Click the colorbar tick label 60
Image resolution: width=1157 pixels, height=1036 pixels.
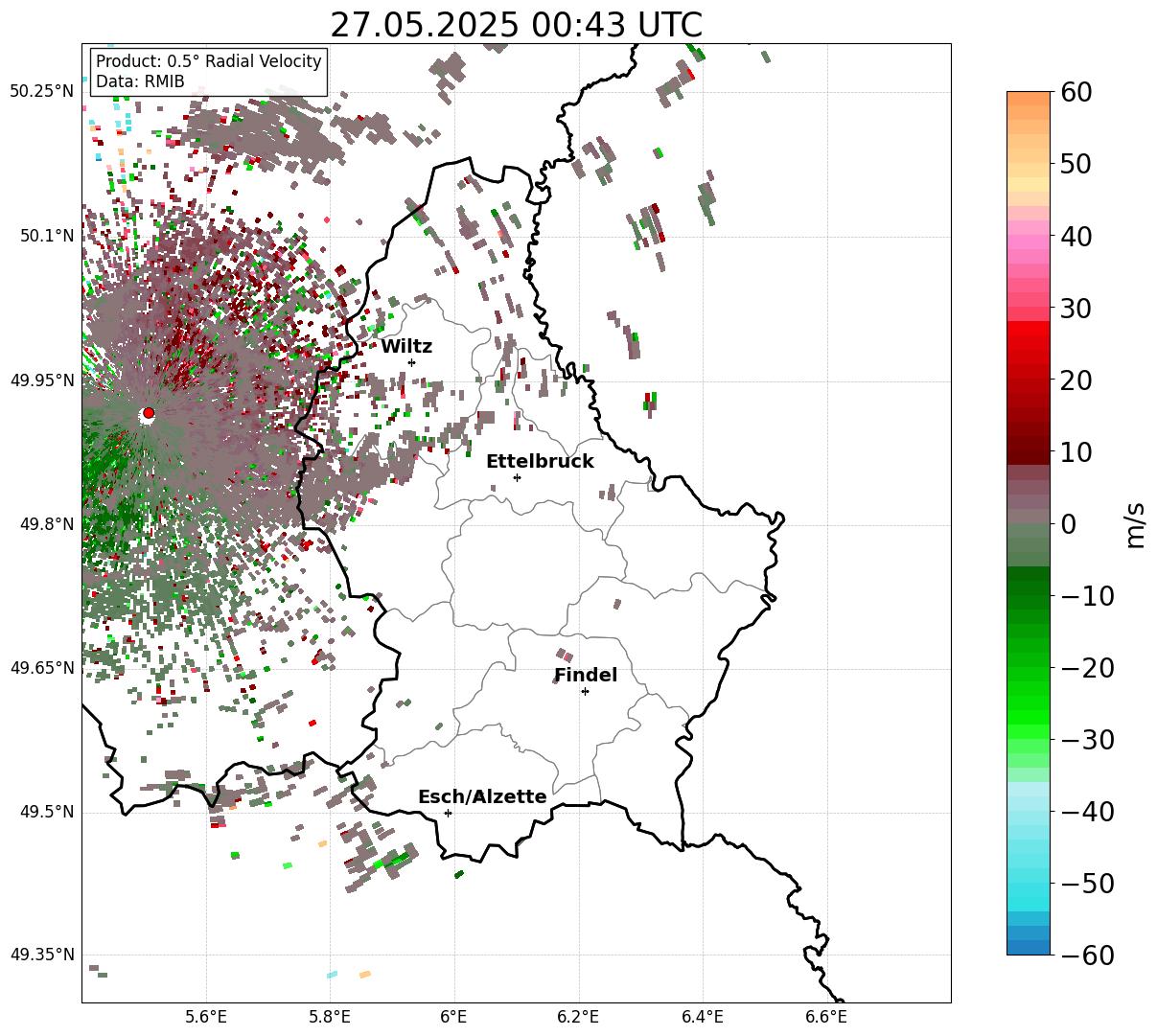click(1076, 92)
